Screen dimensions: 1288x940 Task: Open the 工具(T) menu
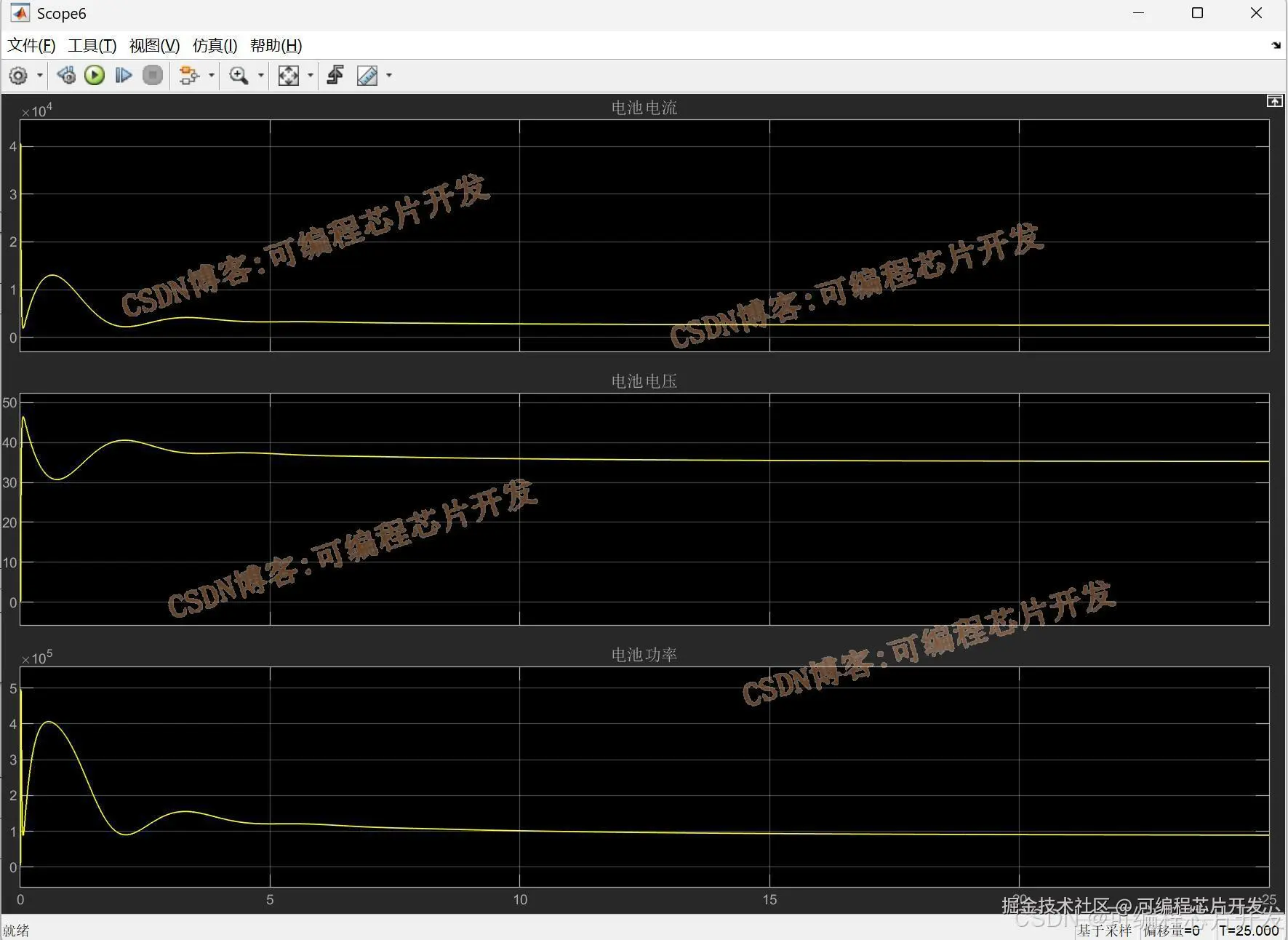coord(92,46)
